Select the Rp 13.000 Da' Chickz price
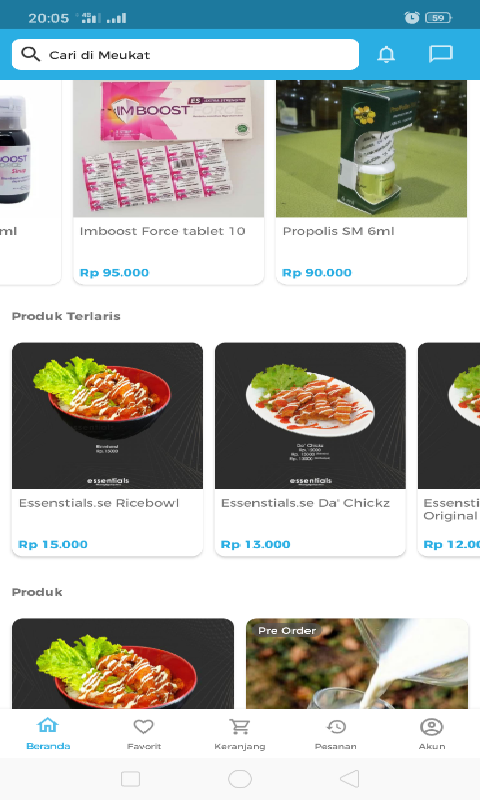 pos(256,544)
